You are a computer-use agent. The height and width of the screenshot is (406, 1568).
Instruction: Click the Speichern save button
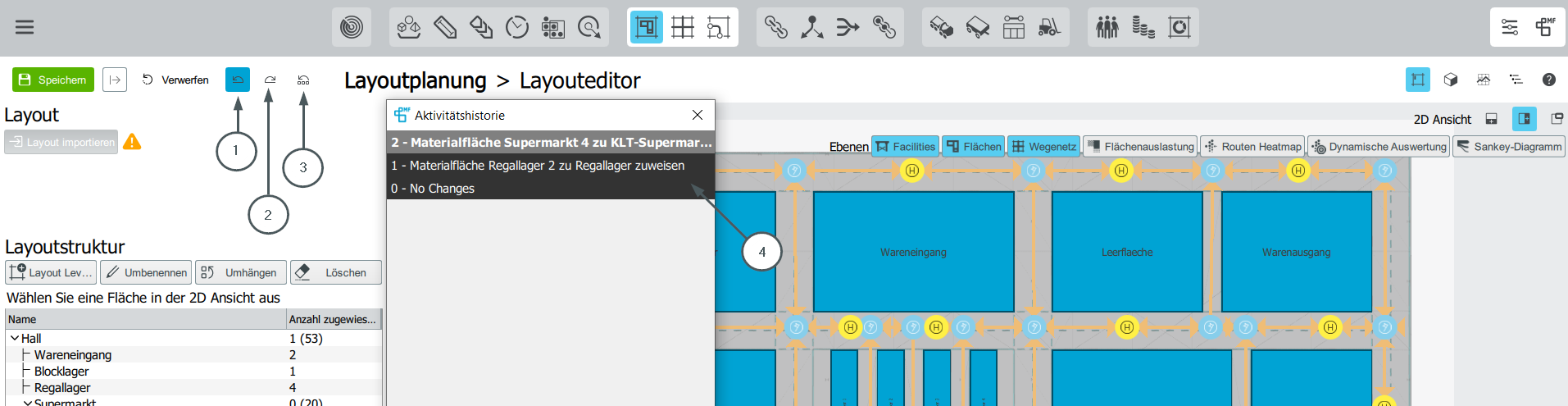[x=53, y=80]
